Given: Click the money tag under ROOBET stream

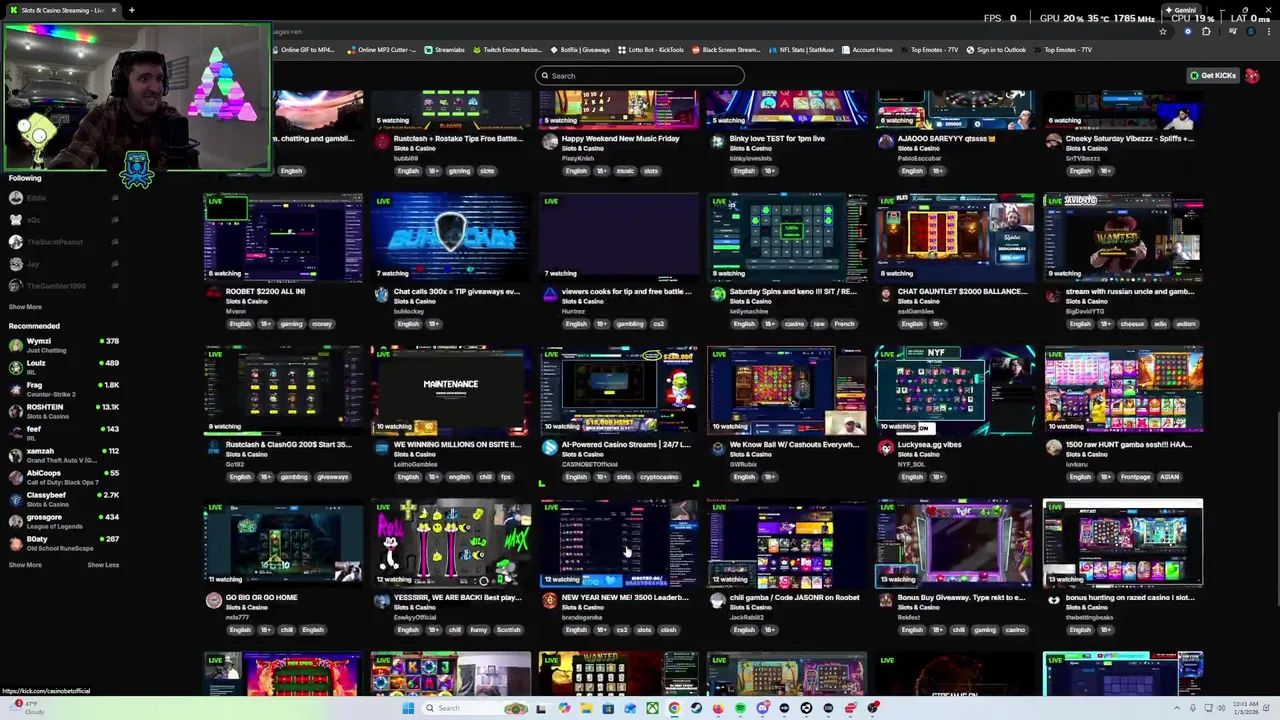Looking at the screenshot, I should [321, 324].
